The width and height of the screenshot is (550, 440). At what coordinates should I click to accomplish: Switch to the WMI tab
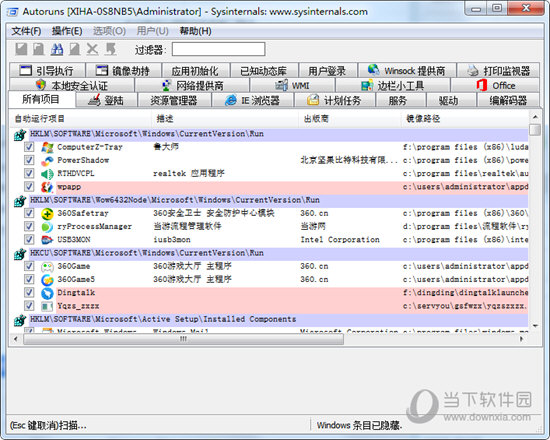pyautogui.click(x=293, y=86)
